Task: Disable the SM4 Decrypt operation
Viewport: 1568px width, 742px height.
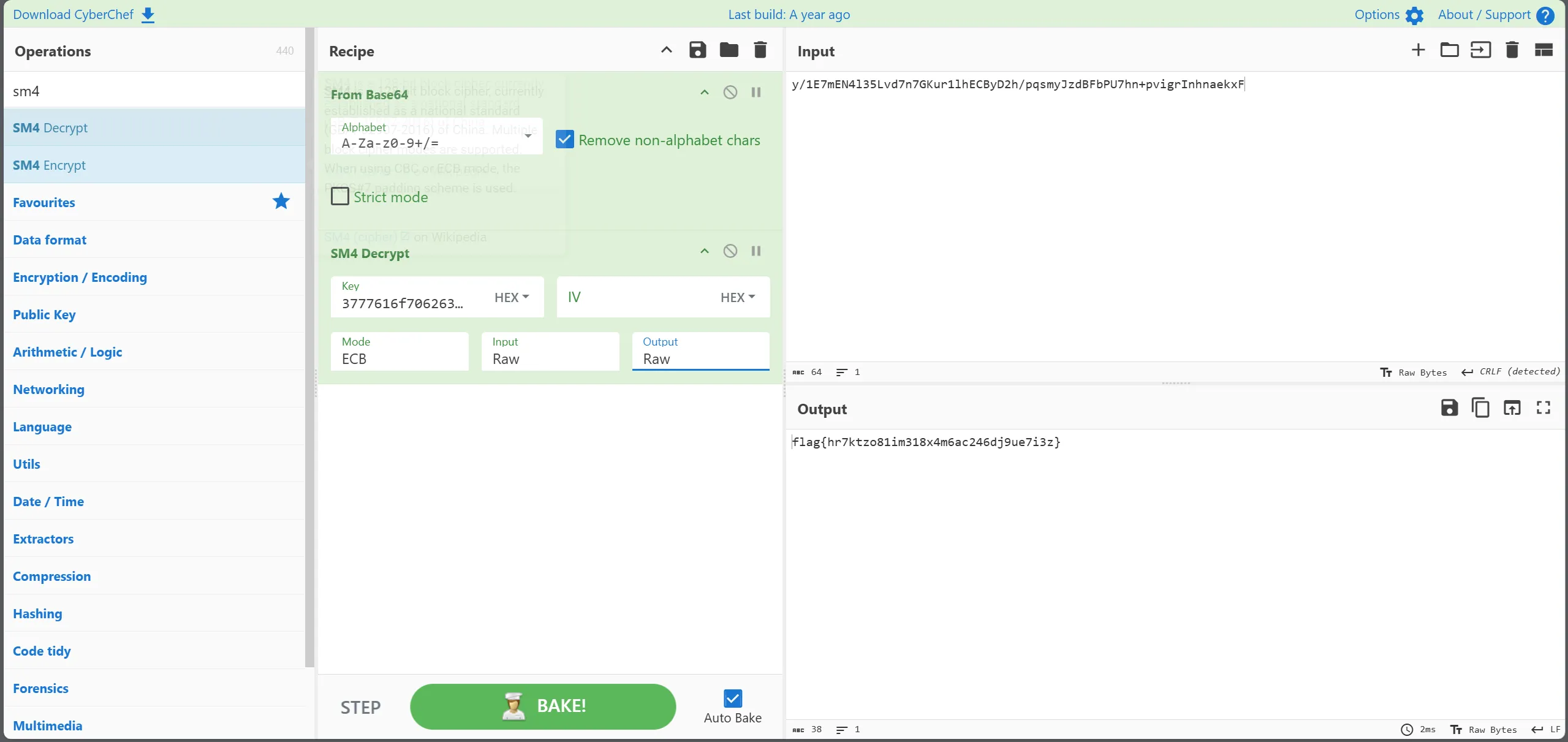Action: (x=730, y=251)
